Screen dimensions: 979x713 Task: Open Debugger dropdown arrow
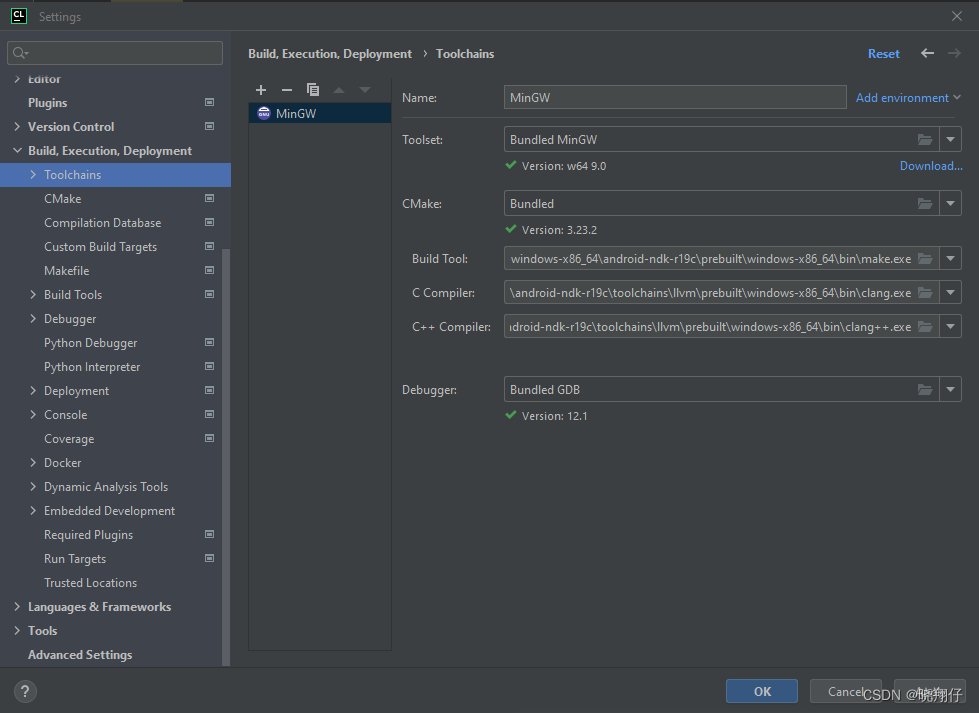950,390
